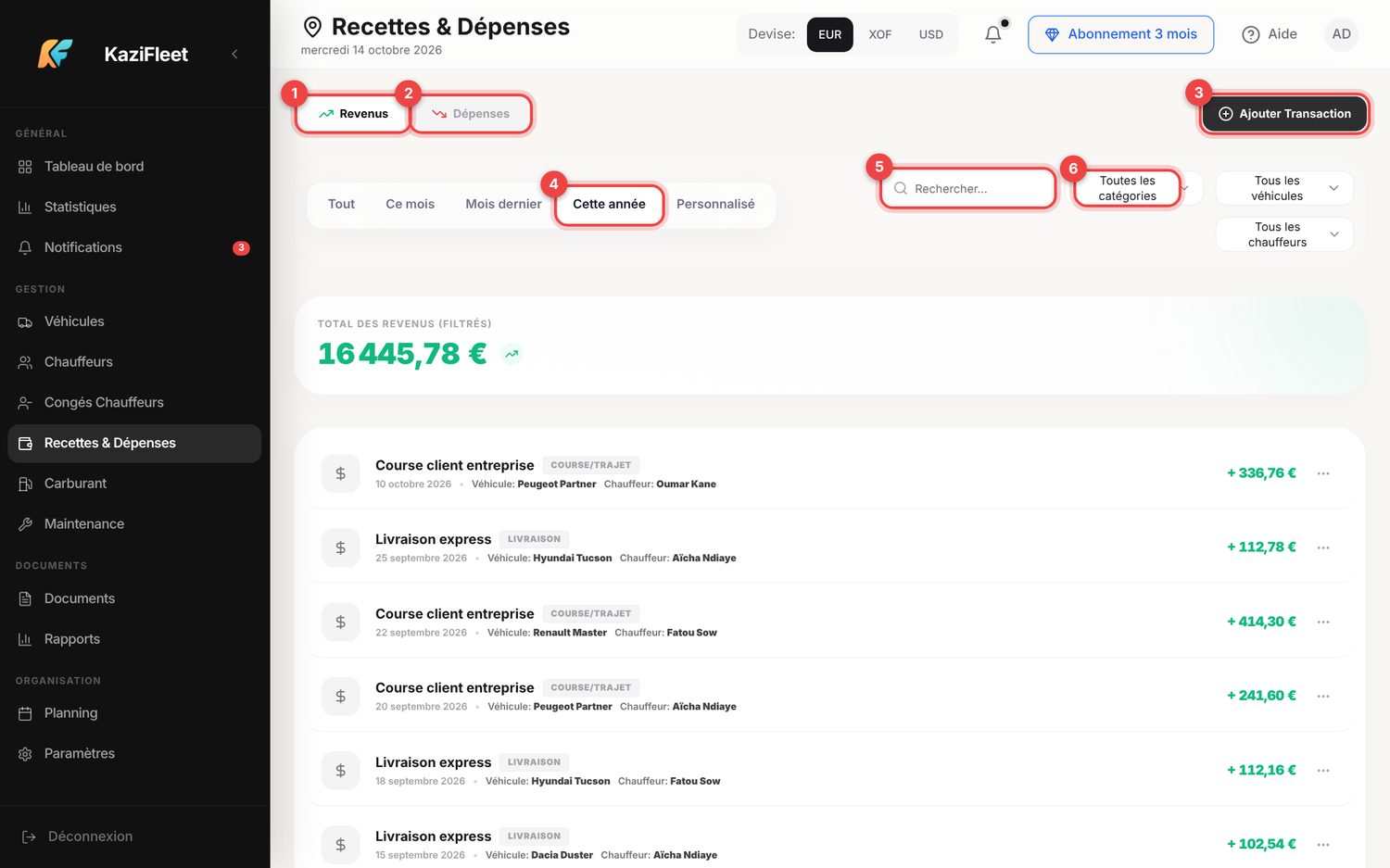Click the dollar icon of the 18 septembre livraison
Viewport: 1390px width, 868px height.
(x=340, y=771)
